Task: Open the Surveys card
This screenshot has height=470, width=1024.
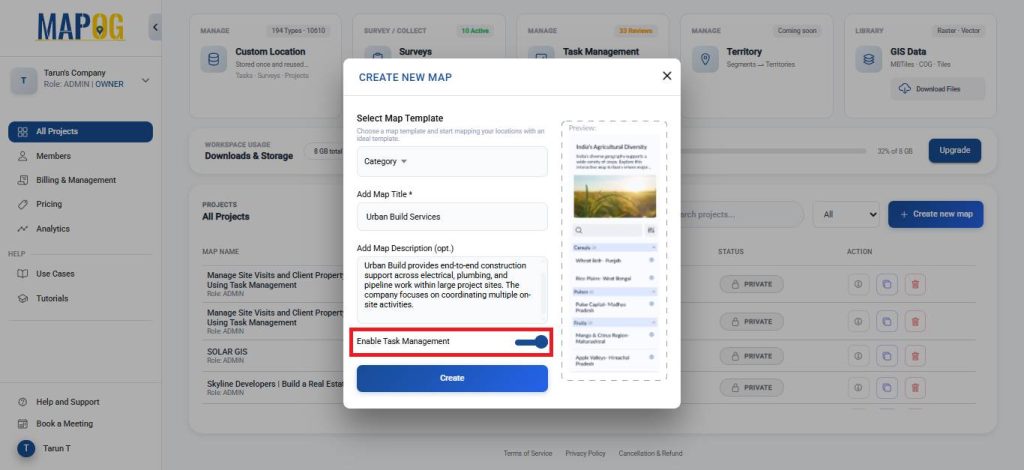Action: [x=429, y=66]
